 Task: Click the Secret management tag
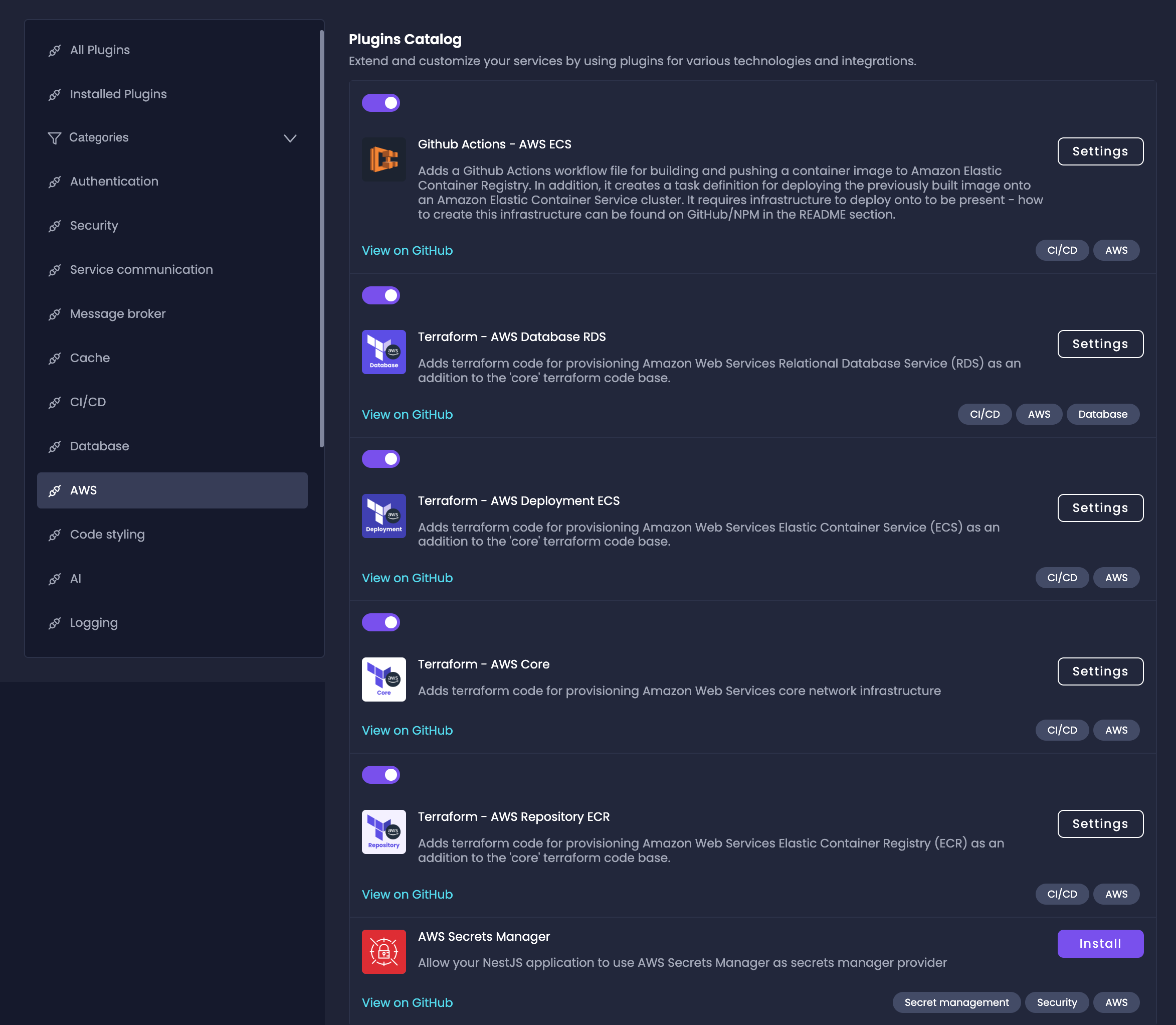(956, 1002)
